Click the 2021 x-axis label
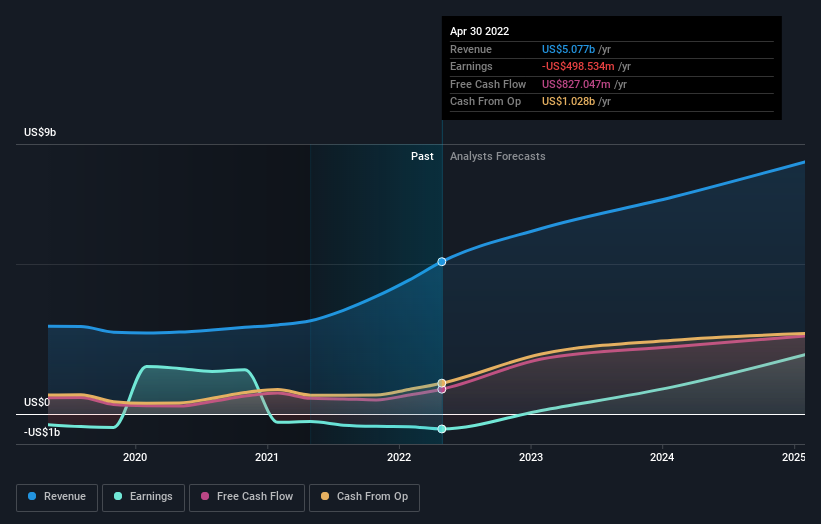This screenshot has width=821, height=524. tap(267, 458)
